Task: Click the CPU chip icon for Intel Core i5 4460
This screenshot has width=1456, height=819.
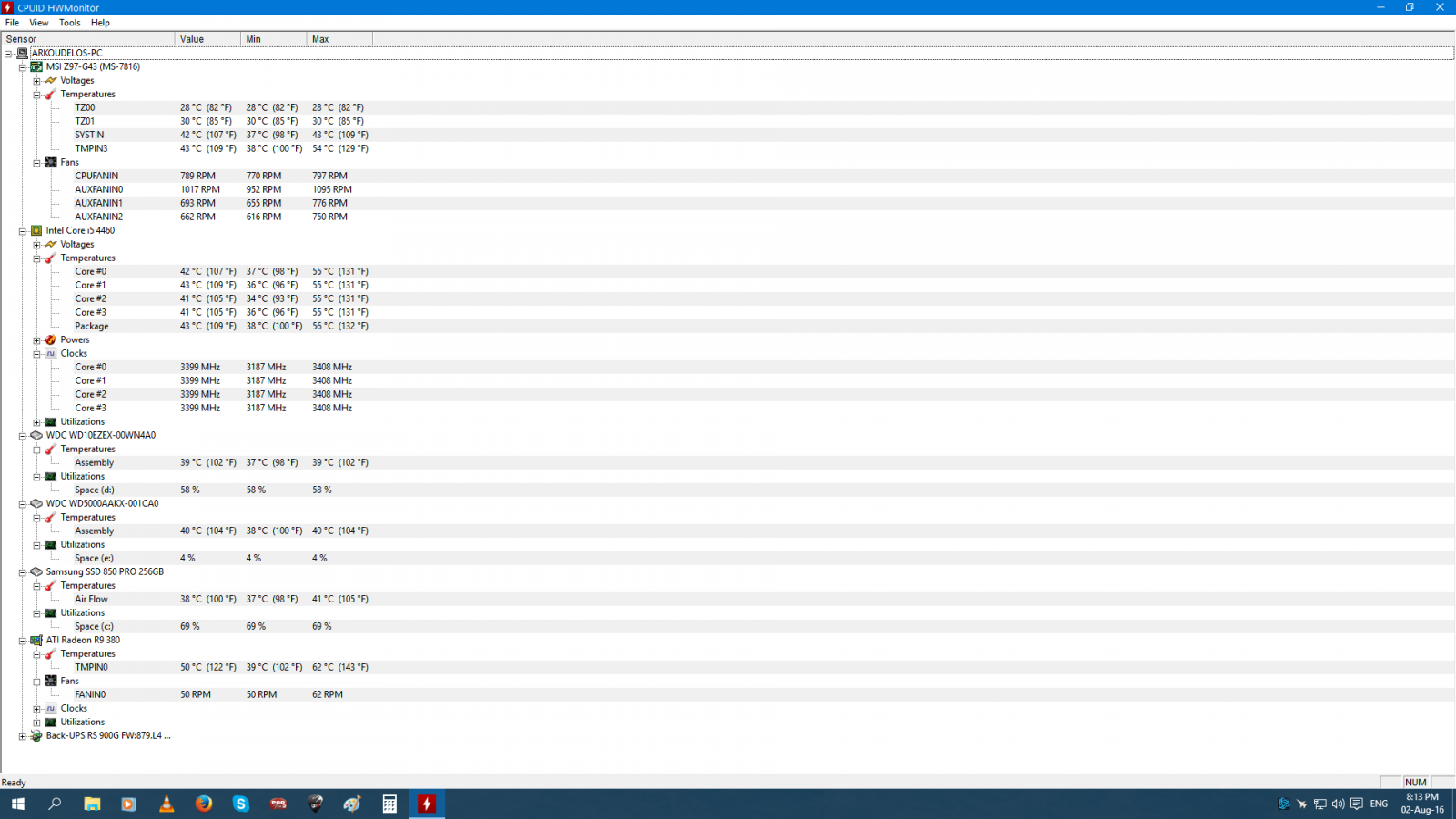Action: pyautogui.click(x=36, y=230)
